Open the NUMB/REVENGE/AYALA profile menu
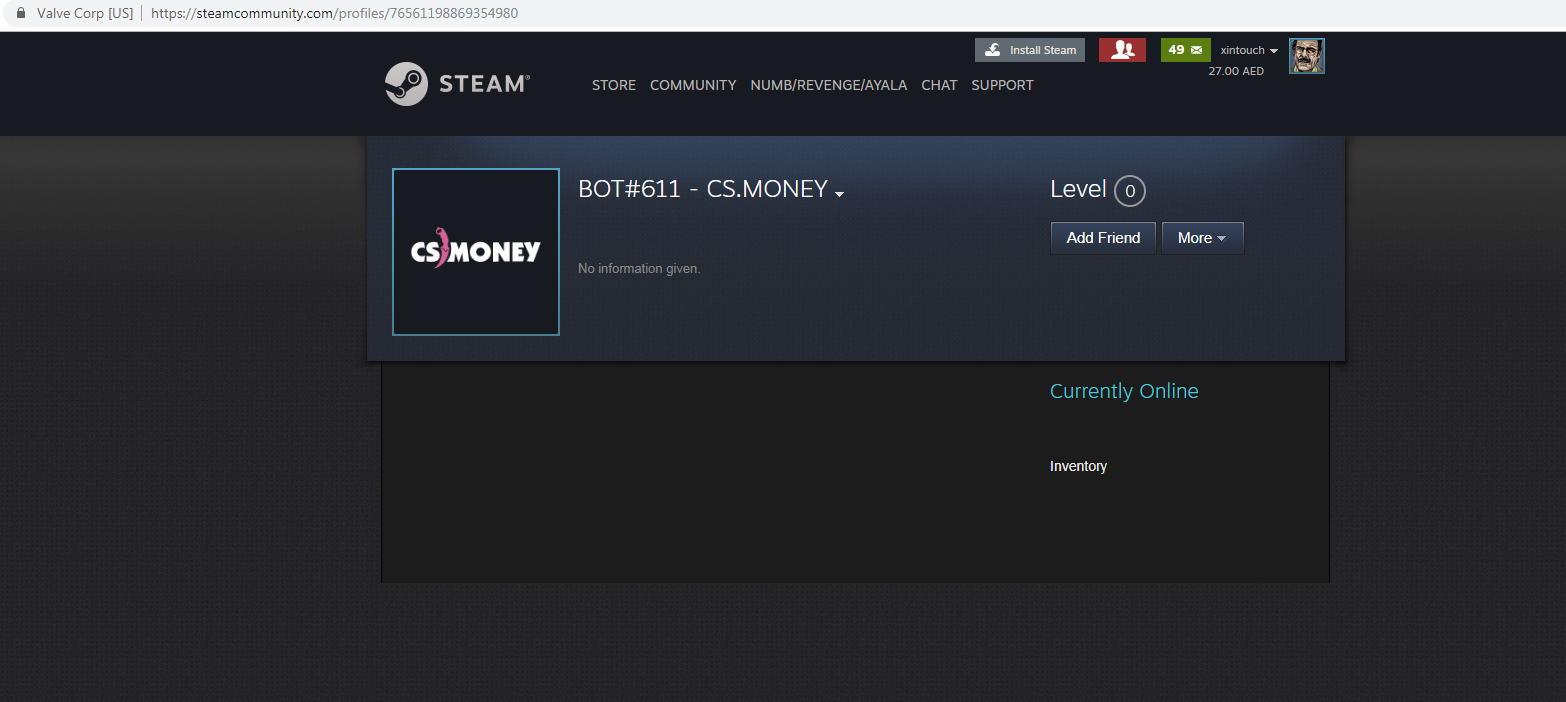Viewport: 1566px width, 702px height. [x=829, y=85]
